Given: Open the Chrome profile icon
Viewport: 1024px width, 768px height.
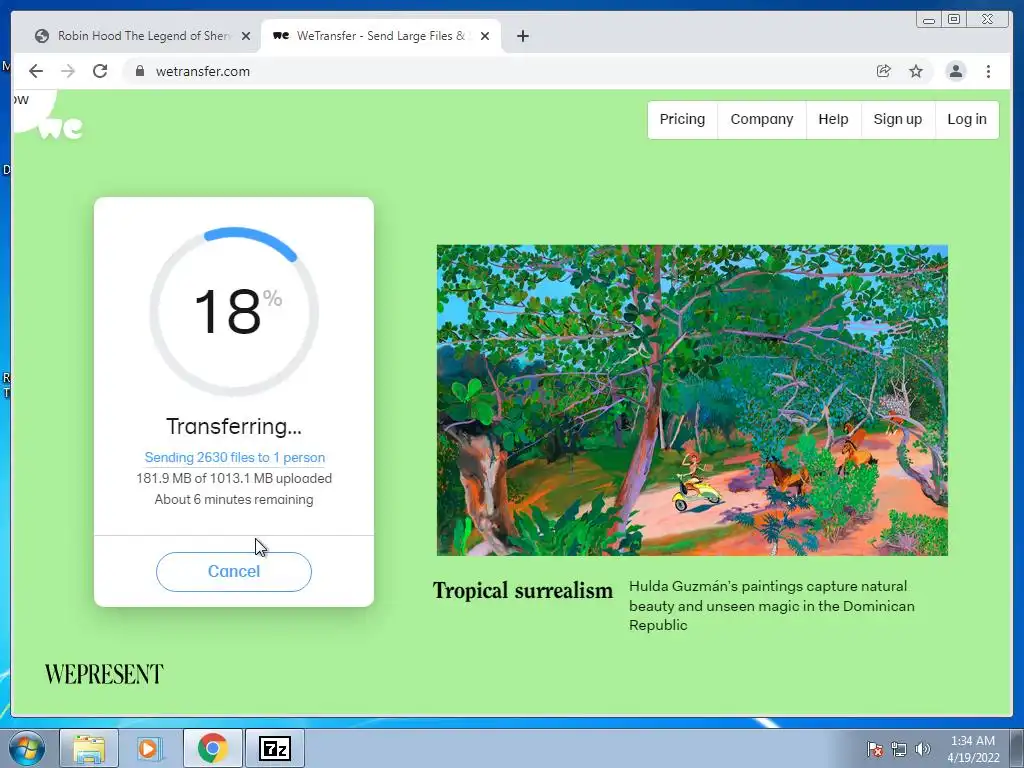Looking at the screenshot, I should click(x=955, y=71).
